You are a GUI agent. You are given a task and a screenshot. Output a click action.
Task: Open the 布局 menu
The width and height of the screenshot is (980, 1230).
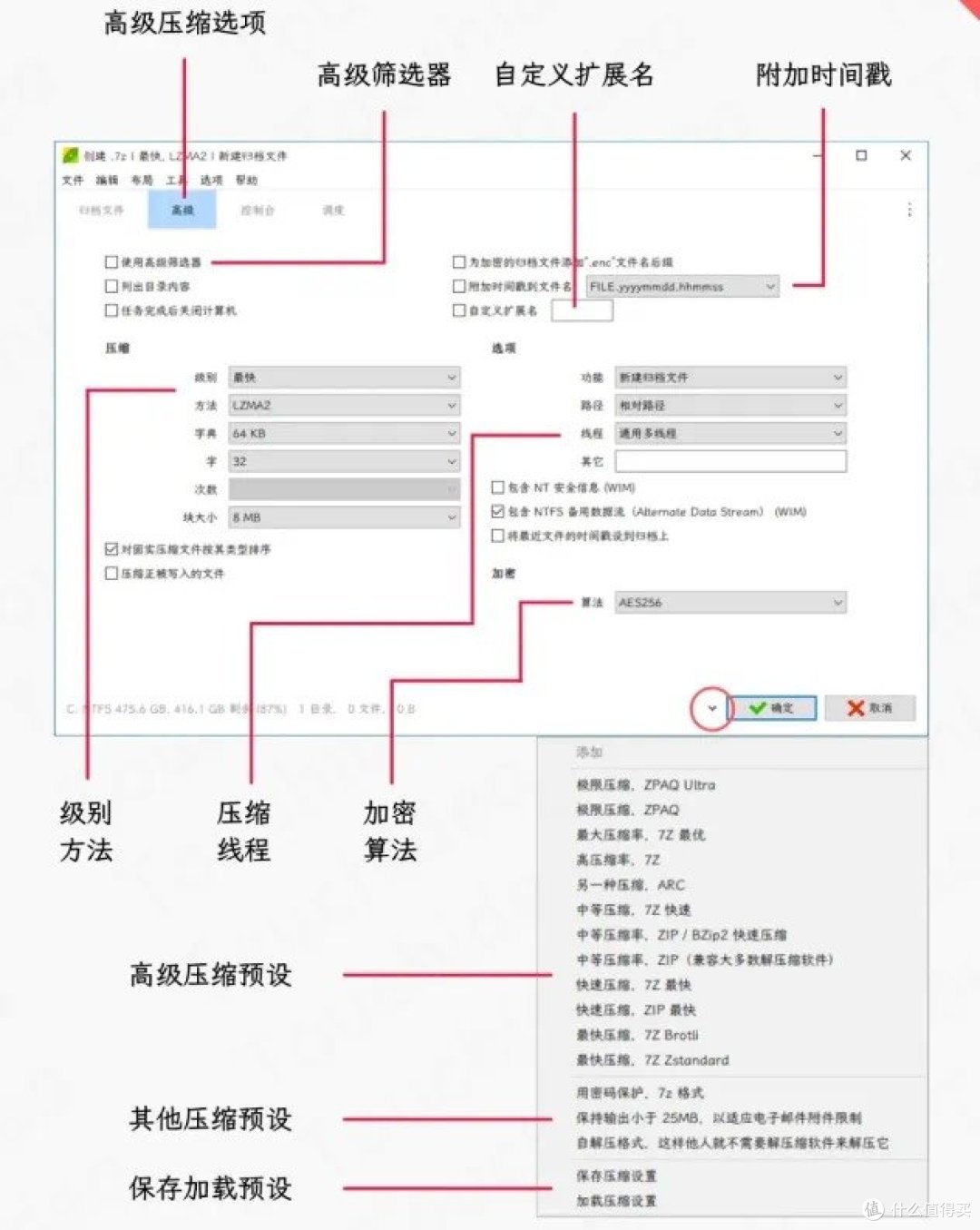(x=142, y=180)
